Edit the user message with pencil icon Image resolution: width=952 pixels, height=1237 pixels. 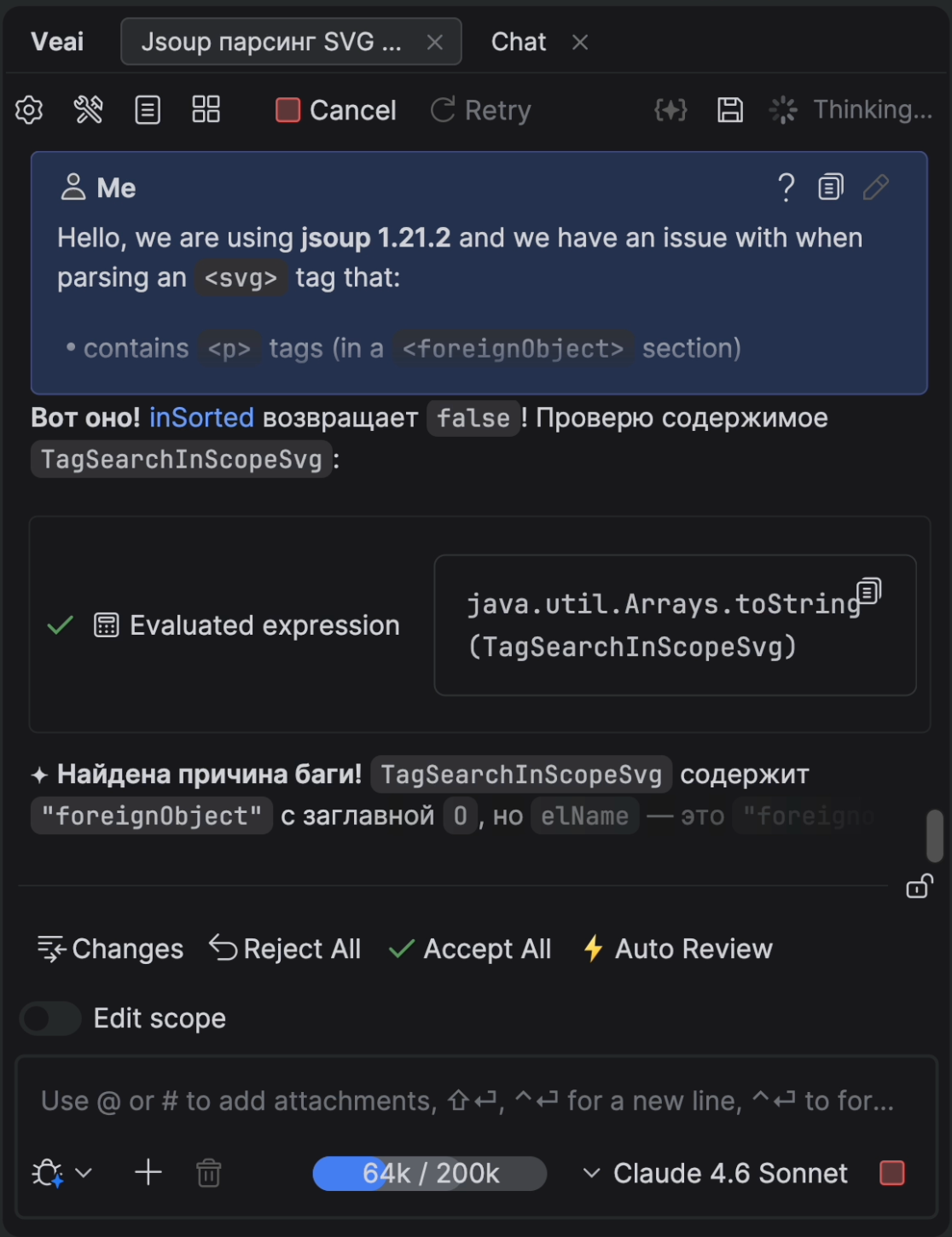(x=876, y=187)
